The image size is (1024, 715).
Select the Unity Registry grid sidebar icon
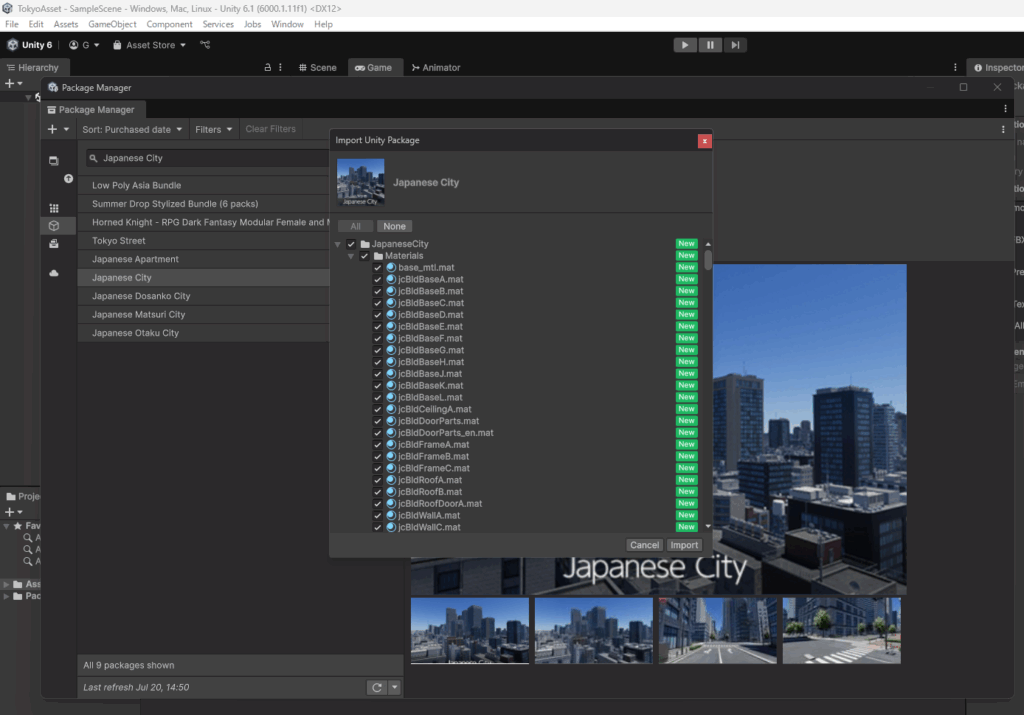point(54,208)
